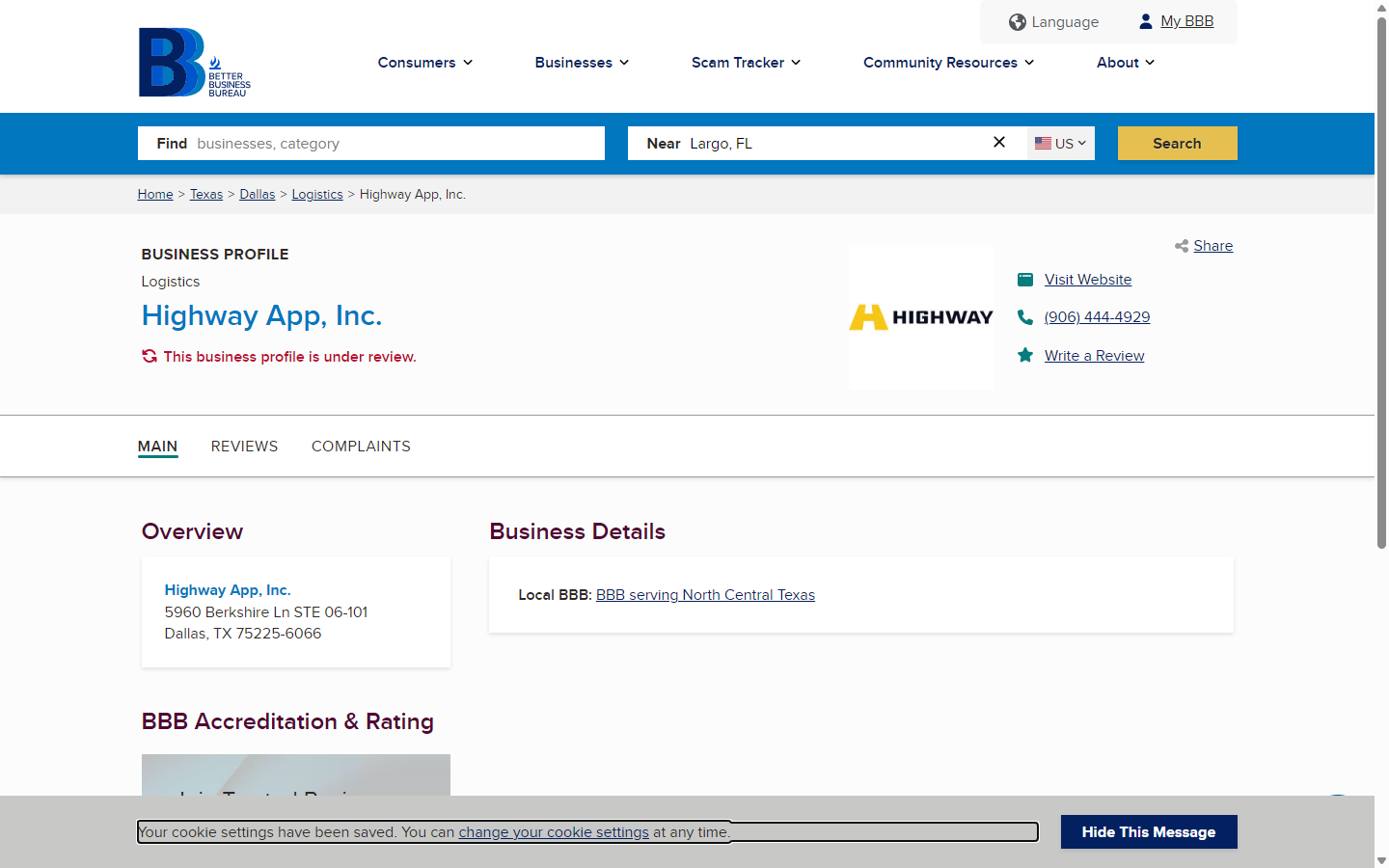
Task: Click Highway App, Inc. name in Overview card
Action: point(228,590)
